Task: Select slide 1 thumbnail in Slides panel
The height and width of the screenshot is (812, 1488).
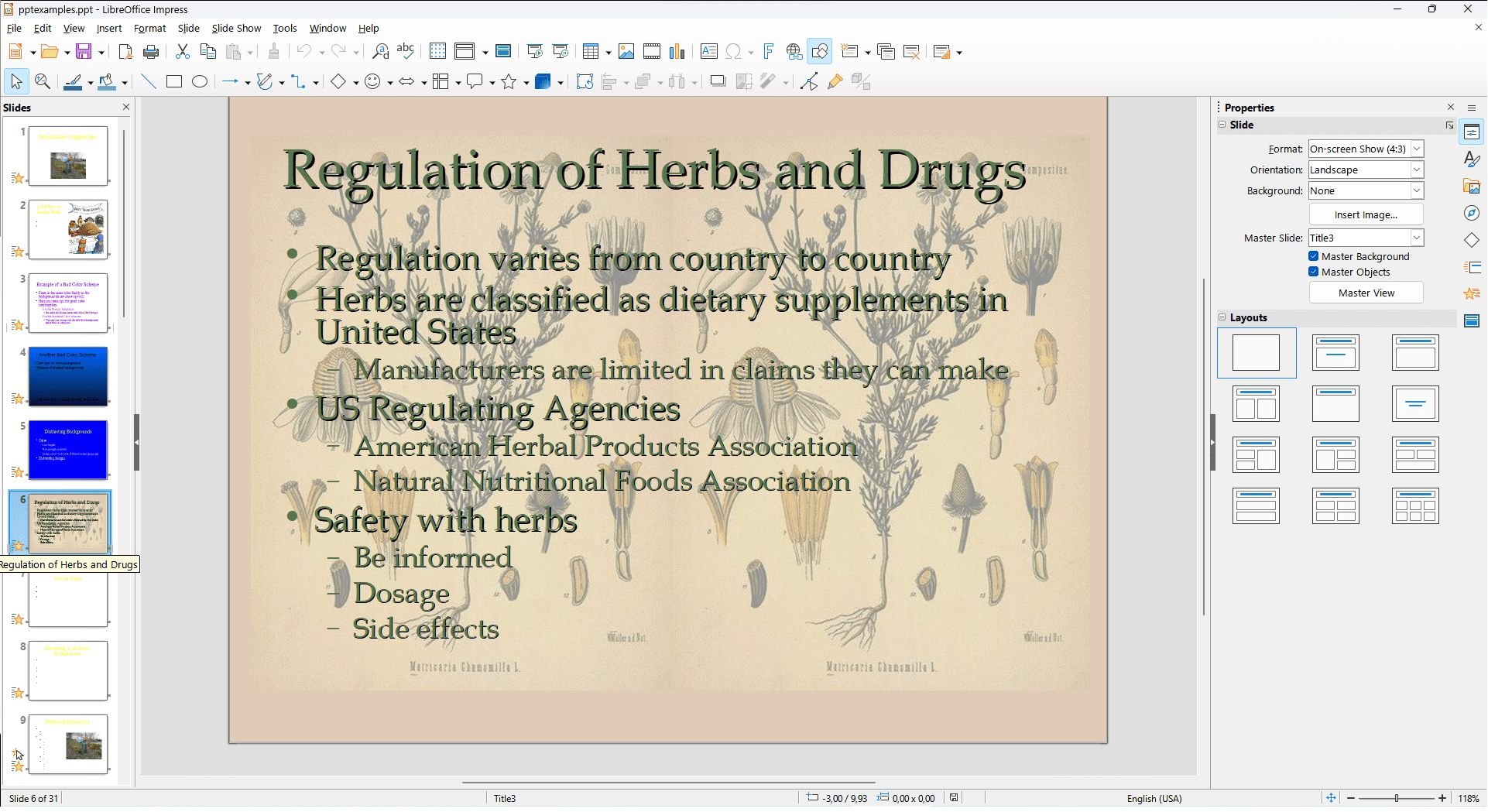Action: pyautogui.click(x=68, y=156)
